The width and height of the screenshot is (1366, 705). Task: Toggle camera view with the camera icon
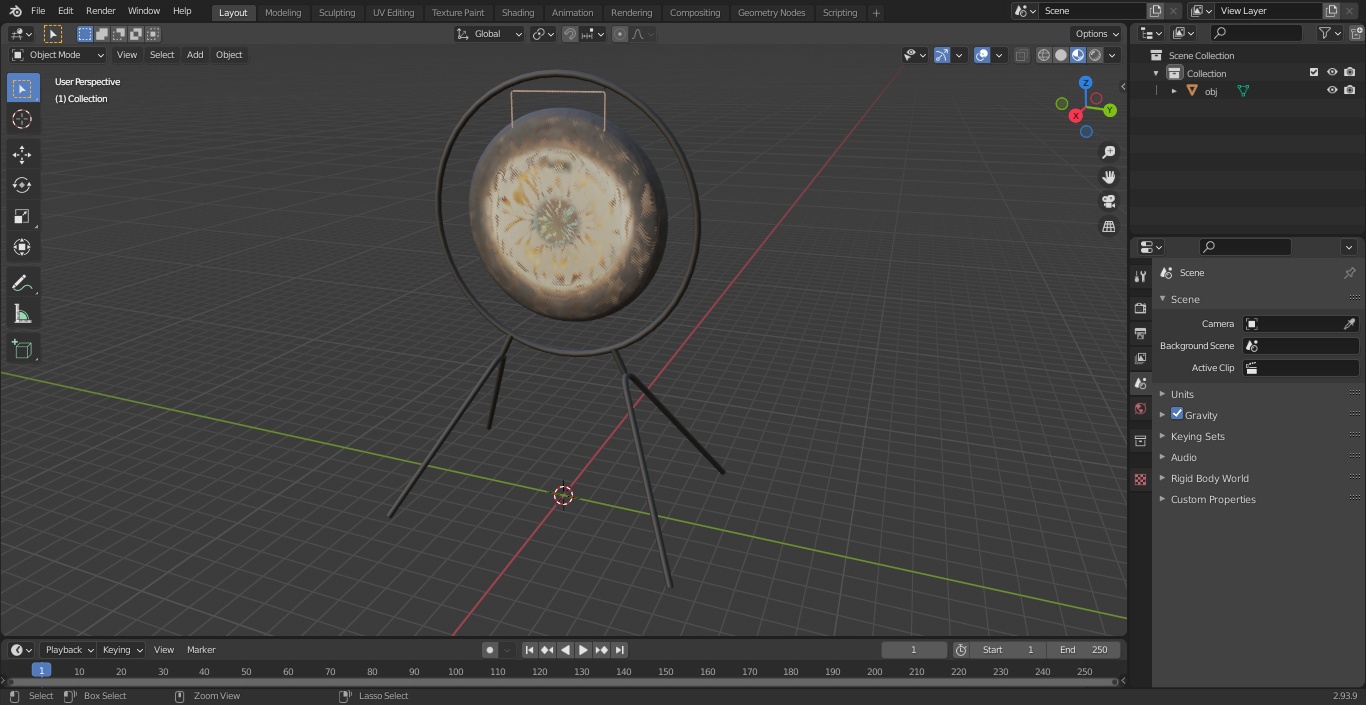[x=1108, y=202]
